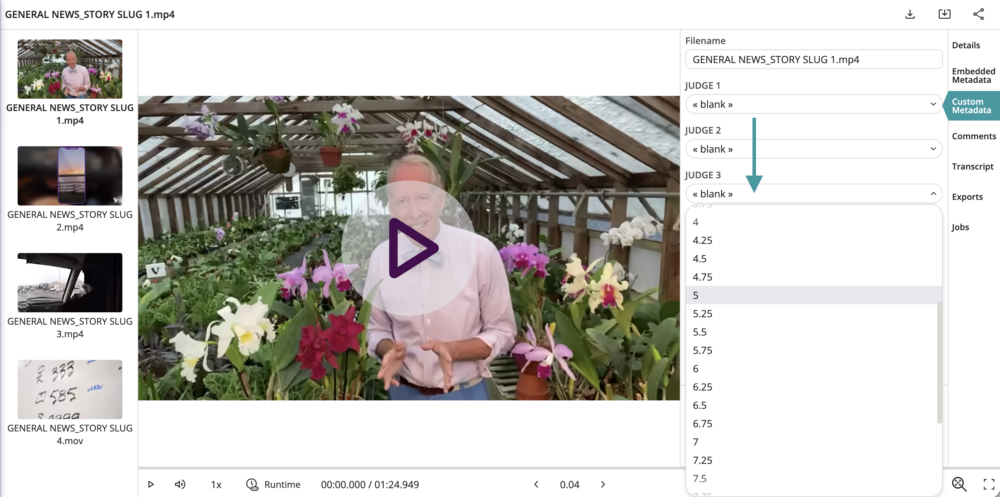This screenshot has height=497, width=1000.
Task: Click the volume speaker icon
Action: 180,484
